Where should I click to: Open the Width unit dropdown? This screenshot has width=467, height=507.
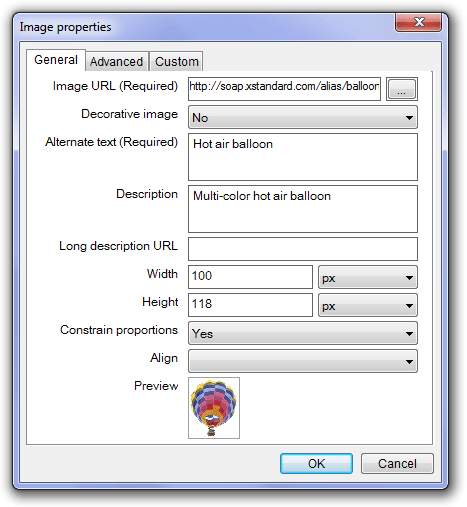(x=368, y=277)
